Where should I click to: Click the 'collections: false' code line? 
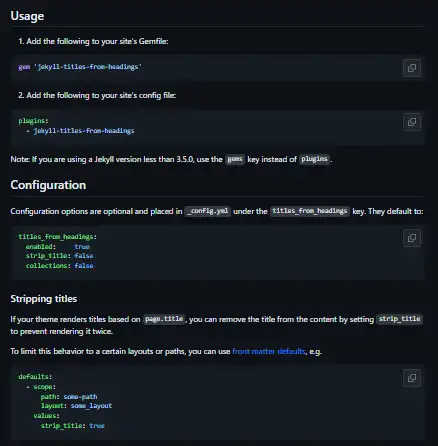(59, 266)
